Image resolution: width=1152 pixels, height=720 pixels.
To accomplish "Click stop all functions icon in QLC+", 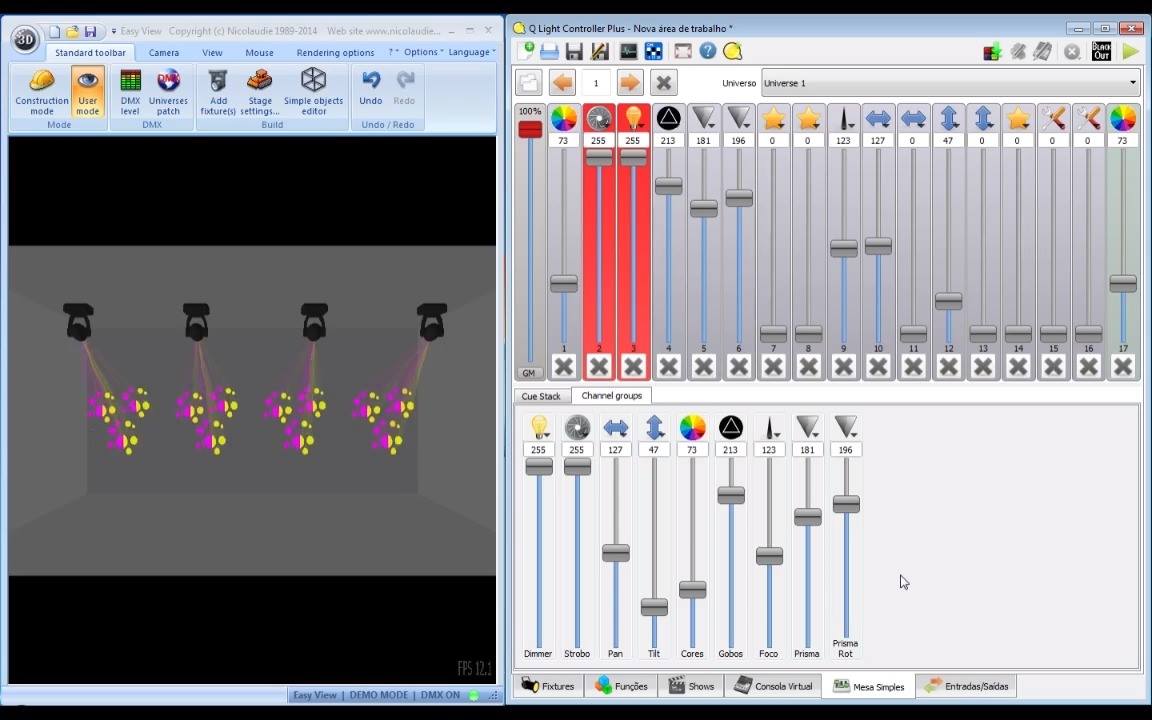I will pyautogui.click(x=1072, y=51).
